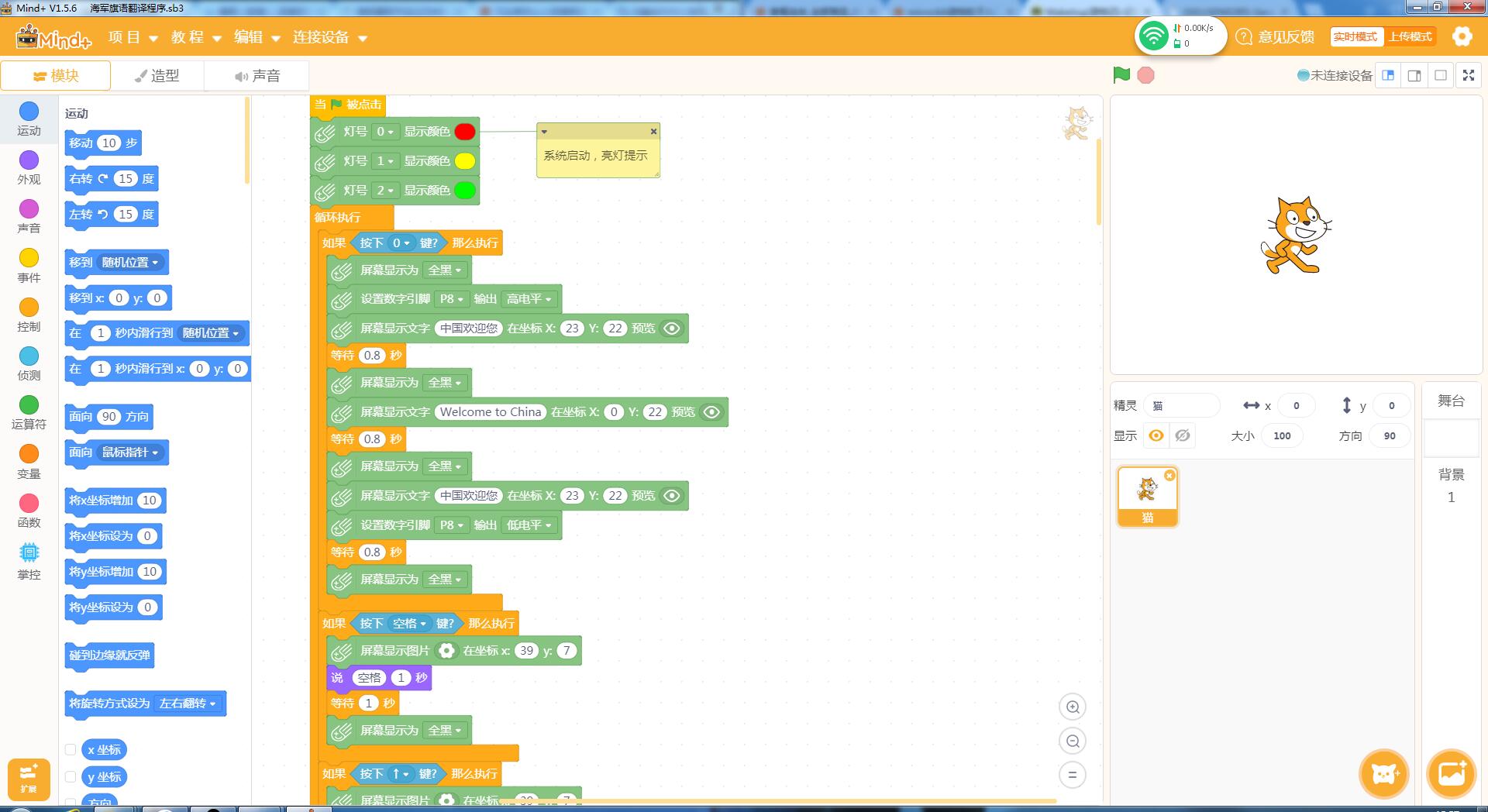The width and height of the screenshot is (1488, 812).
Task: Open the 项目 project menu
Action: click(133, 37)
